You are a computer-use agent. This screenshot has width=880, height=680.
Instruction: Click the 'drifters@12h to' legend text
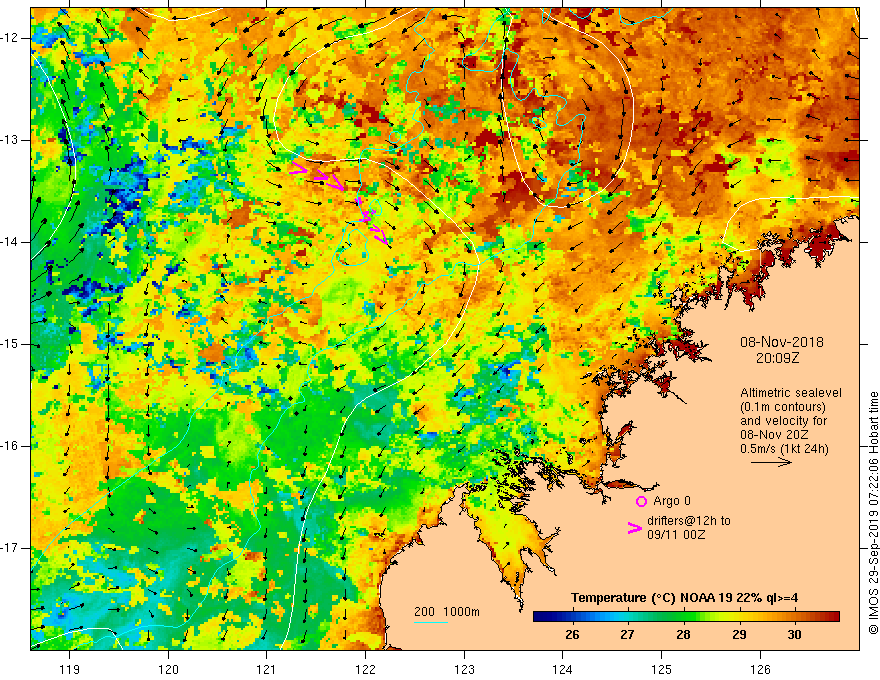tap(689, 521)
